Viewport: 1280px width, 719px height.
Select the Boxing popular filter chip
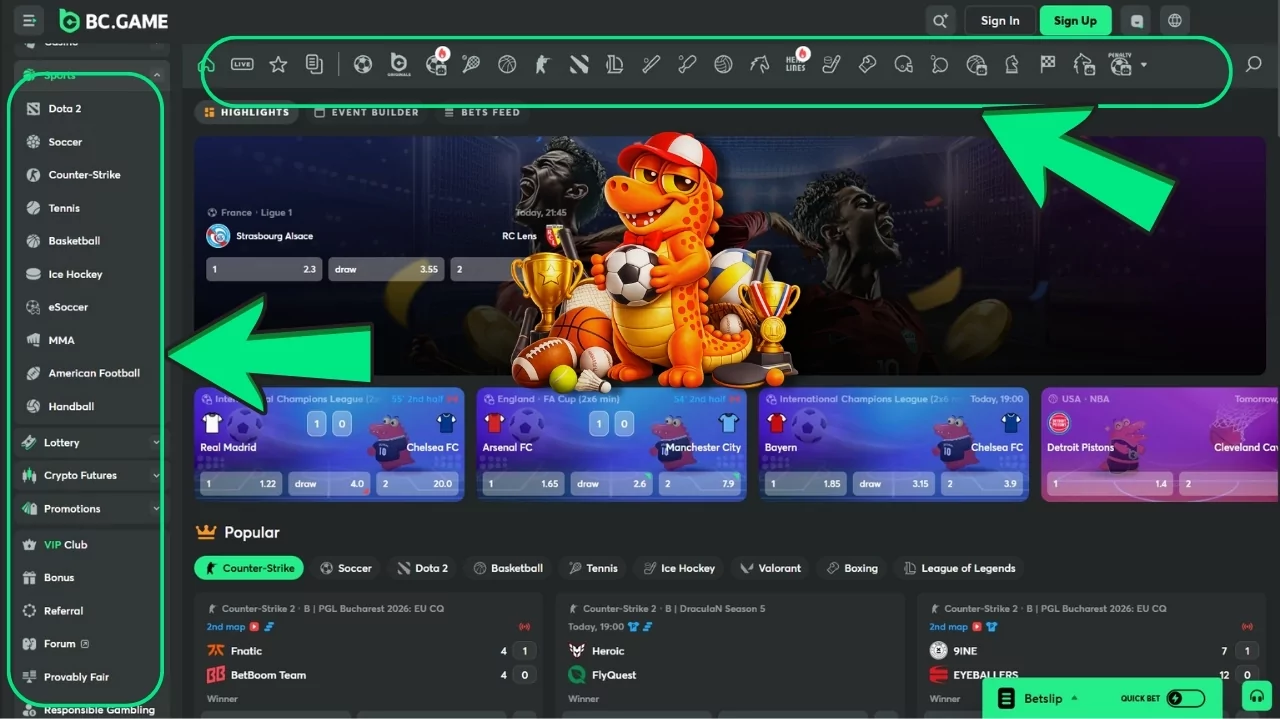[852, 568]
